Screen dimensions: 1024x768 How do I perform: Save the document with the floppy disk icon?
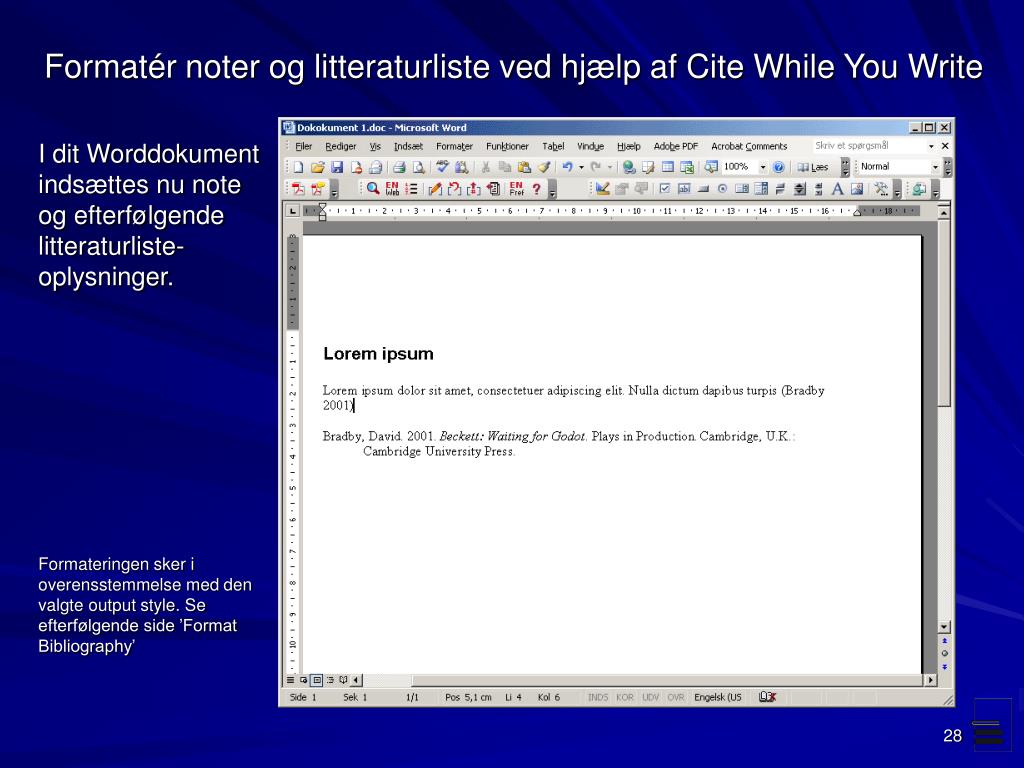coord(336,167)
